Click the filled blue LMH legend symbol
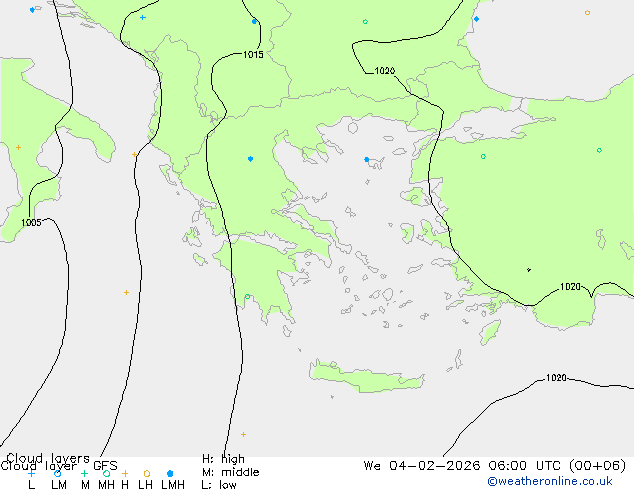Image resolution: width=634 pixels, height=490 pixels. coord(170,473)
